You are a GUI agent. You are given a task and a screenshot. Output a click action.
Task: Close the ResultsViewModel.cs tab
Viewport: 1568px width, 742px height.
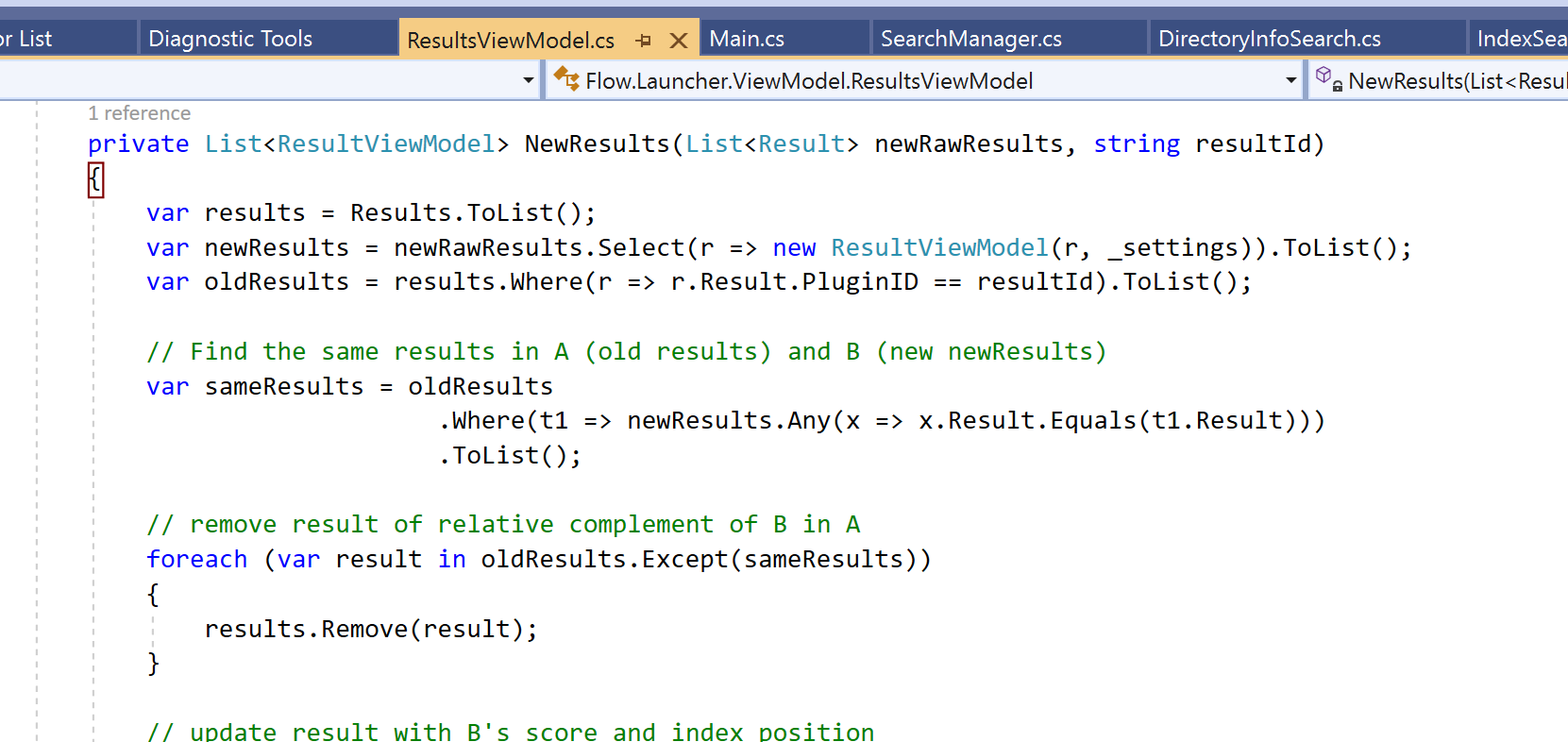(678, 41)
